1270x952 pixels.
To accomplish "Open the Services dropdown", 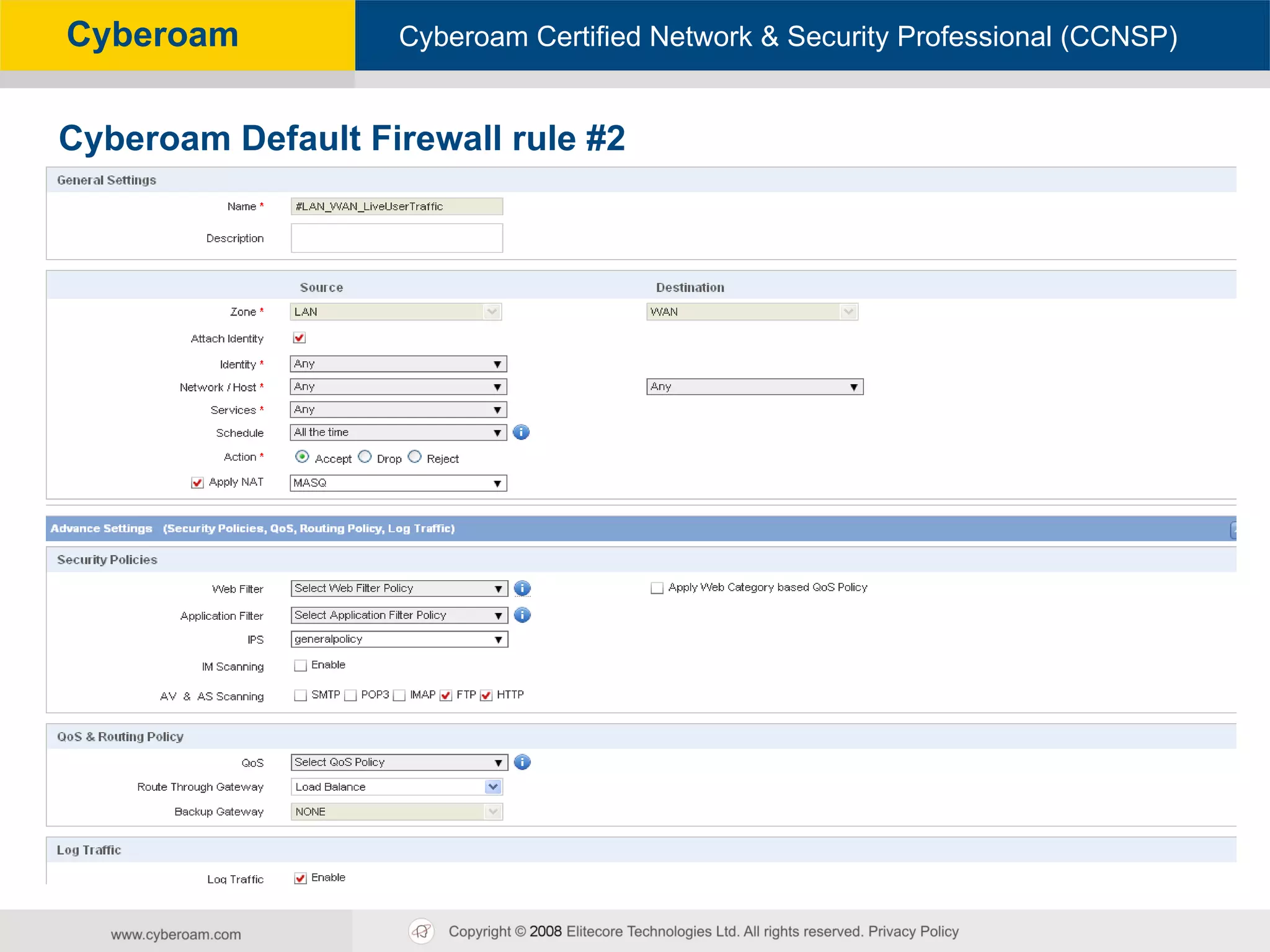I will pos(398,410).
